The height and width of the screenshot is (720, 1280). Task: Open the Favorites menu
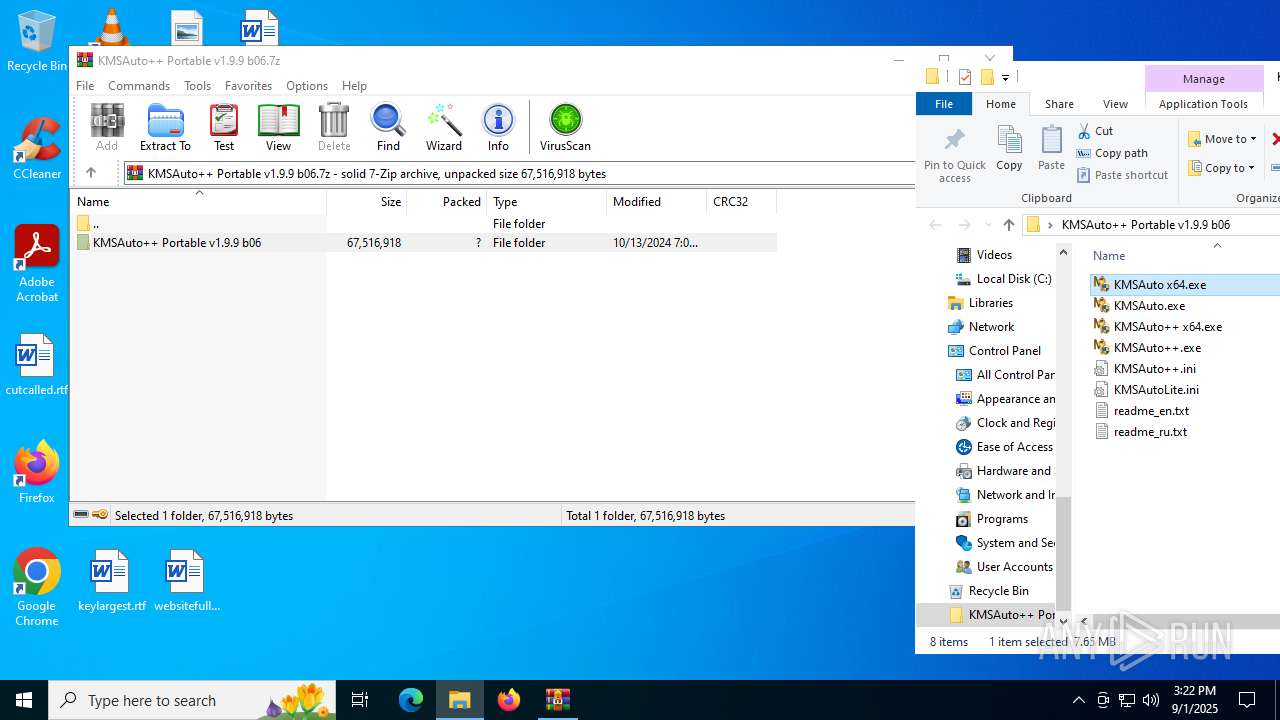coord(248,86)
